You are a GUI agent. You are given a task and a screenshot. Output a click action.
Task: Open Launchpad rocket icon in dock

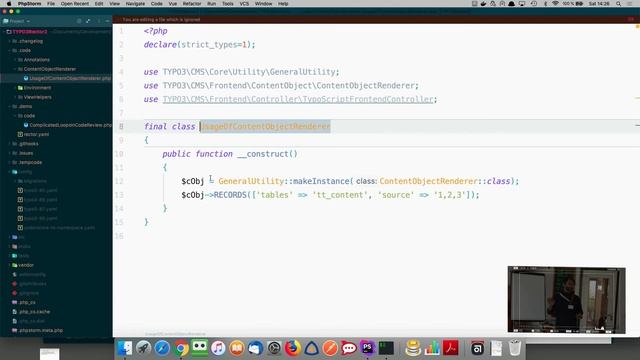pyautogui.click(x=143, y=348)
